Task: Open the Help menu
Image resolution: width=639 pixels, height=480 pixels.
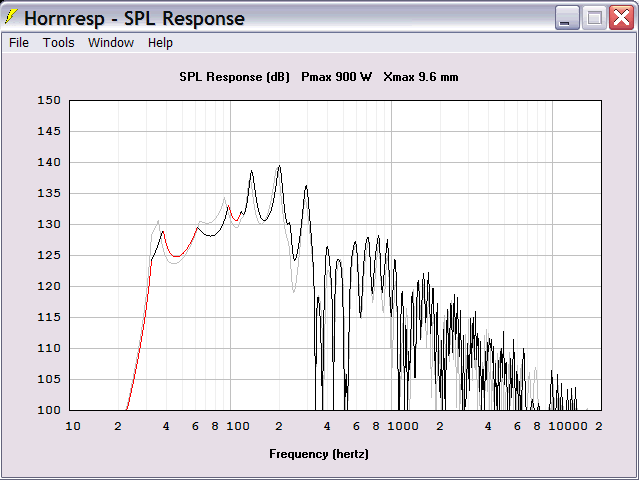Action: pos(160,43)
